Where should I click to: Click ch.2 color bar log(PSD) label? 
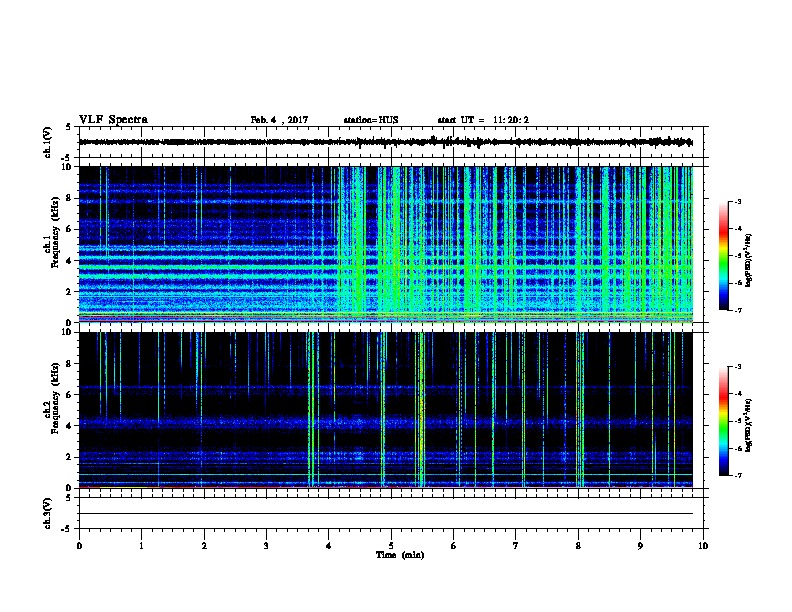(x=749, y=425)
